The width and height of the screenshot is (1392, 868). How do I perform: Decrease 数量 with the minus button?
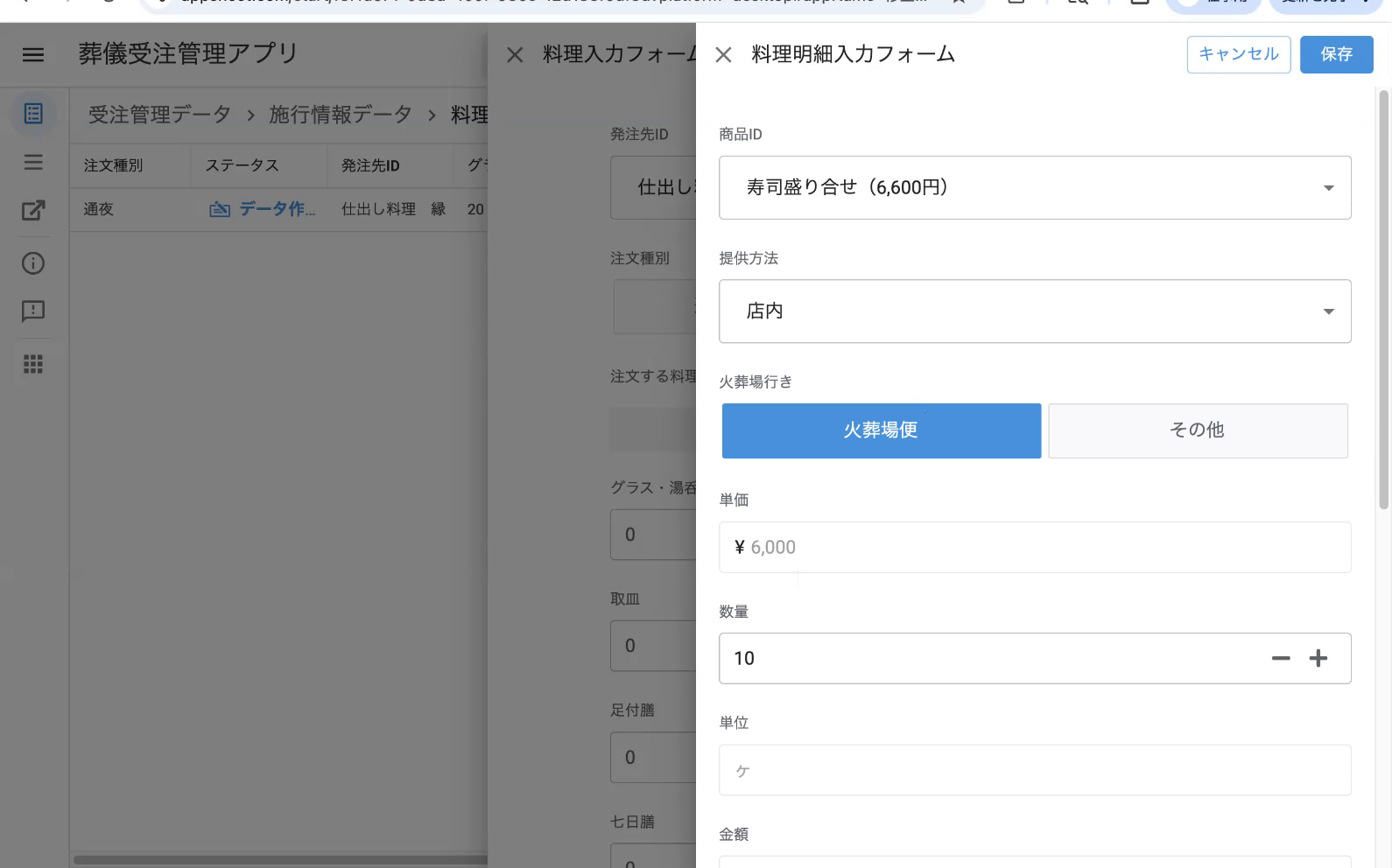click(x=1281, y=658)
